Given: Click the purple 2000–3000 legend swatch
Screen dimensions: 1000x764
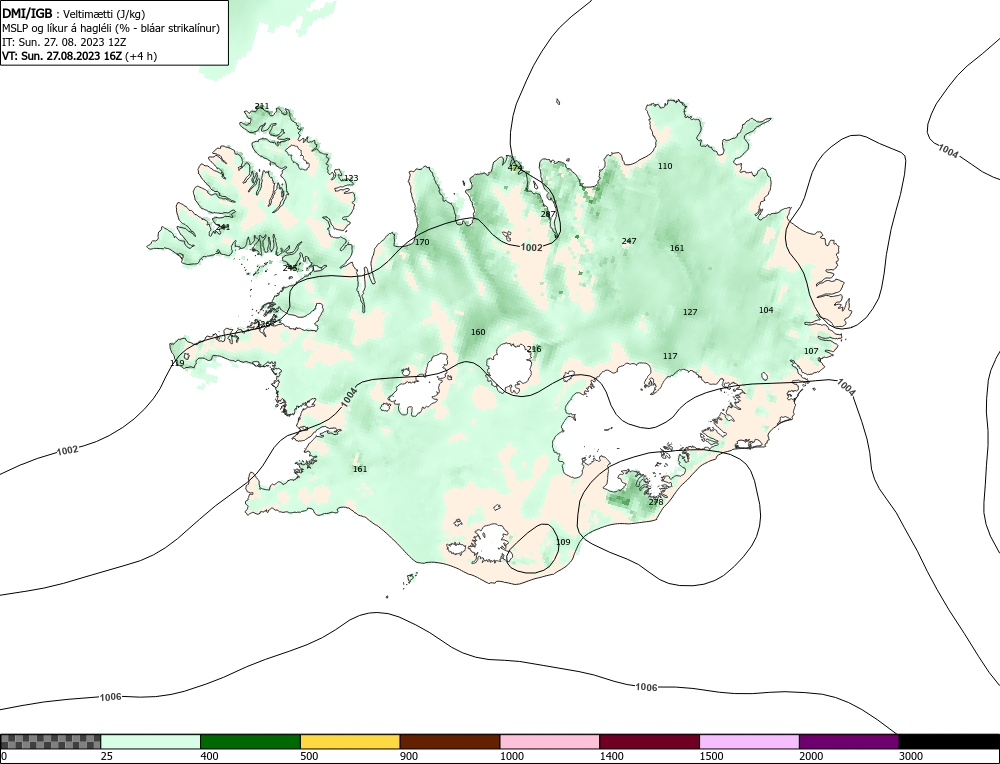Looking at the screenshot, I should point(849,742).
